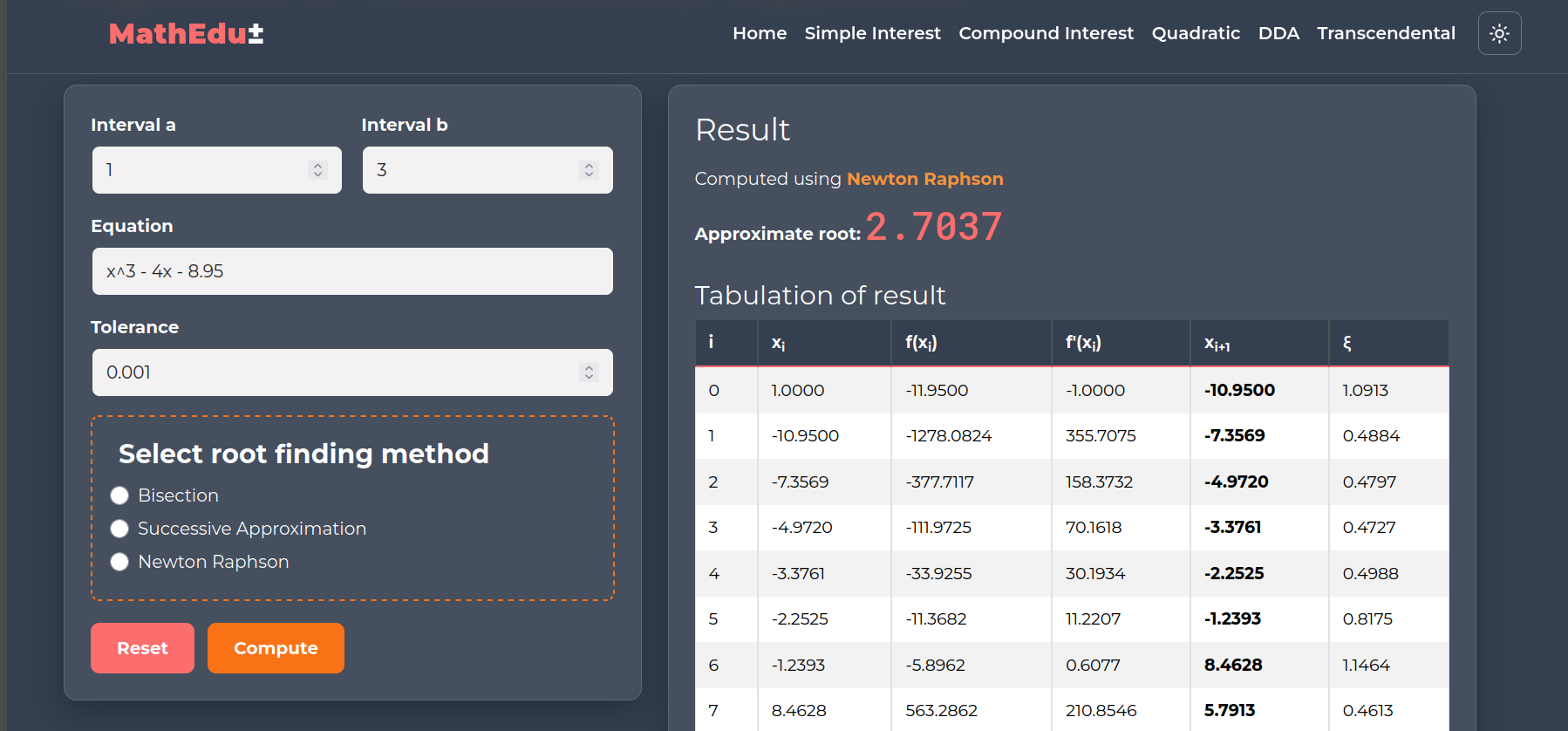Open Compound Interest page
The width and height of the screenshot is (1568, 731).
tap(1046, 33)
